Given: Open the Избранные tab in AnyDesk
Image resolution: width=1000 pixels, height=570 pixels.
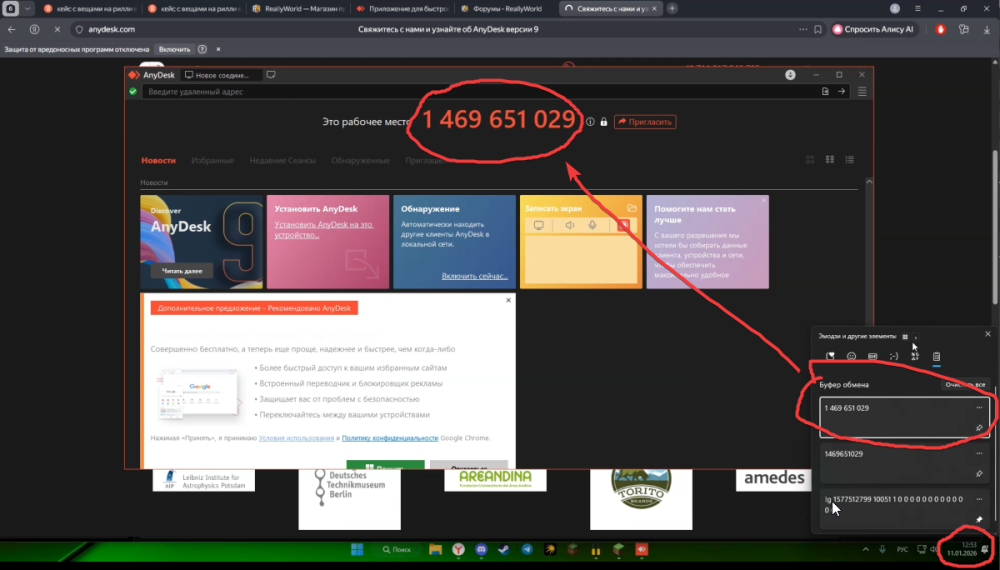Looking at the screenshot, I should [x=212, y=161].
